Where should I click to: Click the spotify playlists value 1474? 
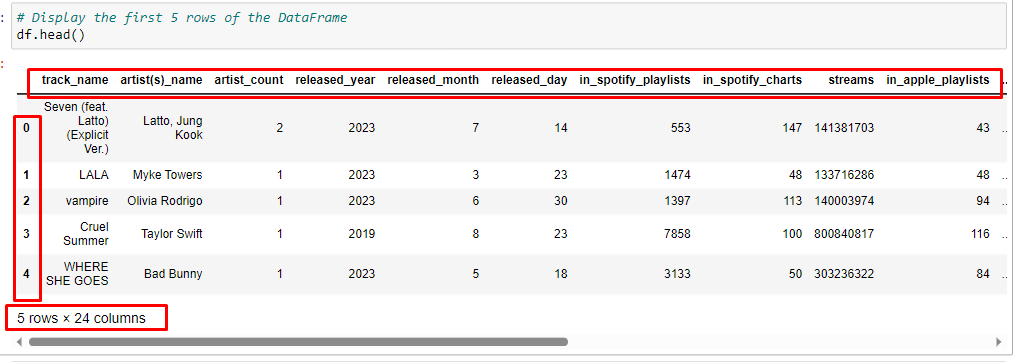pos(677,175)
